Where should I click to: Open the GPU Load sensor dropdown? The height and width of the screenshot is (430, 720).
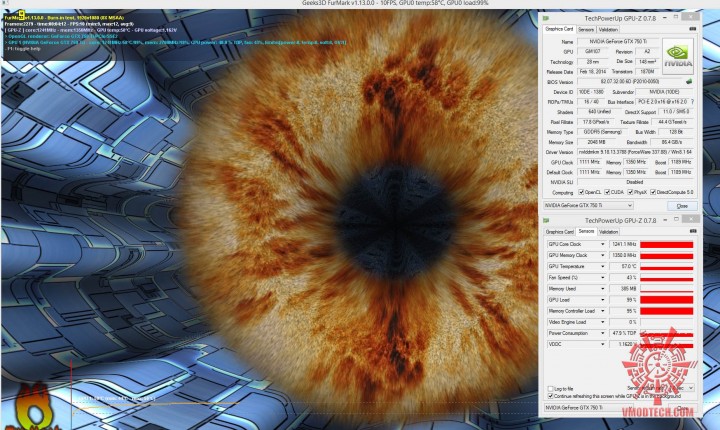[602, 300]
